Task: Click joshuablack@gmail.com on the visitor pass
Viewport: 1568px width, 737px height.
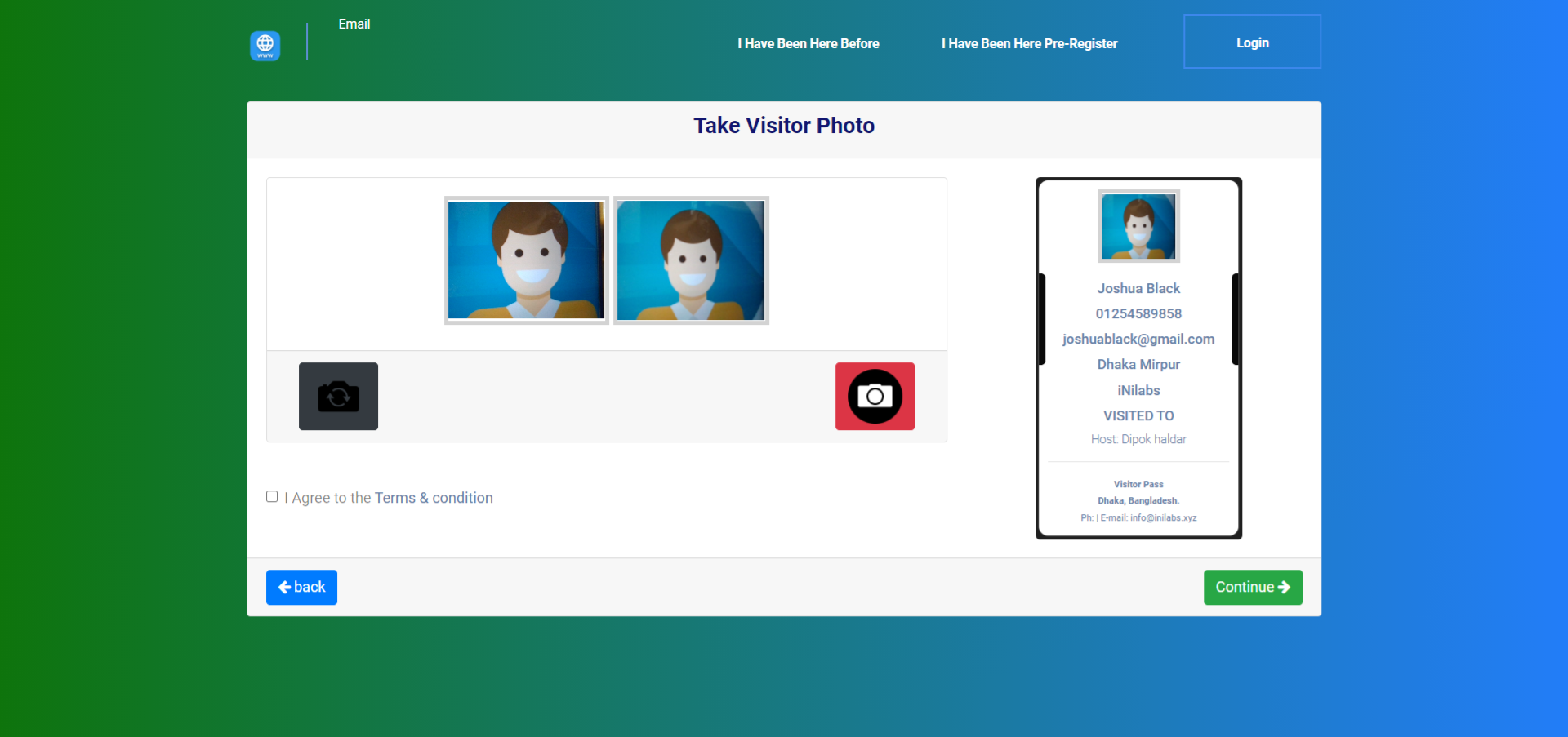Action: click(1138, 339)
